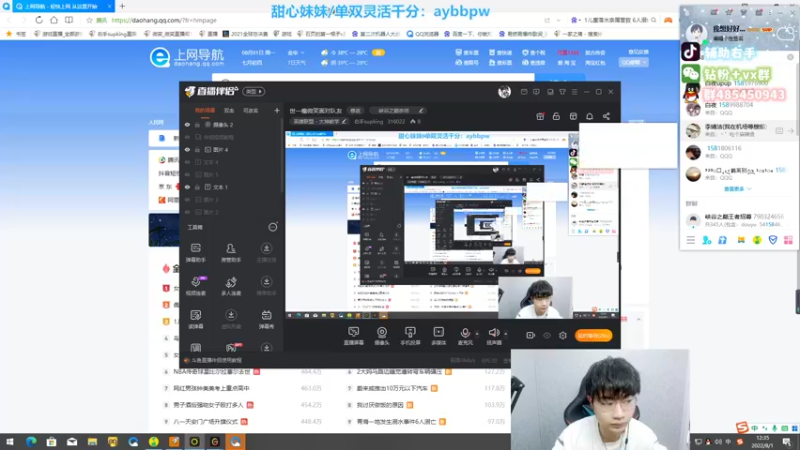The width and height of the screenshot is (800, 450).
Task: Toggle the lock icon above the preview
Action: (x=556, y=116)
